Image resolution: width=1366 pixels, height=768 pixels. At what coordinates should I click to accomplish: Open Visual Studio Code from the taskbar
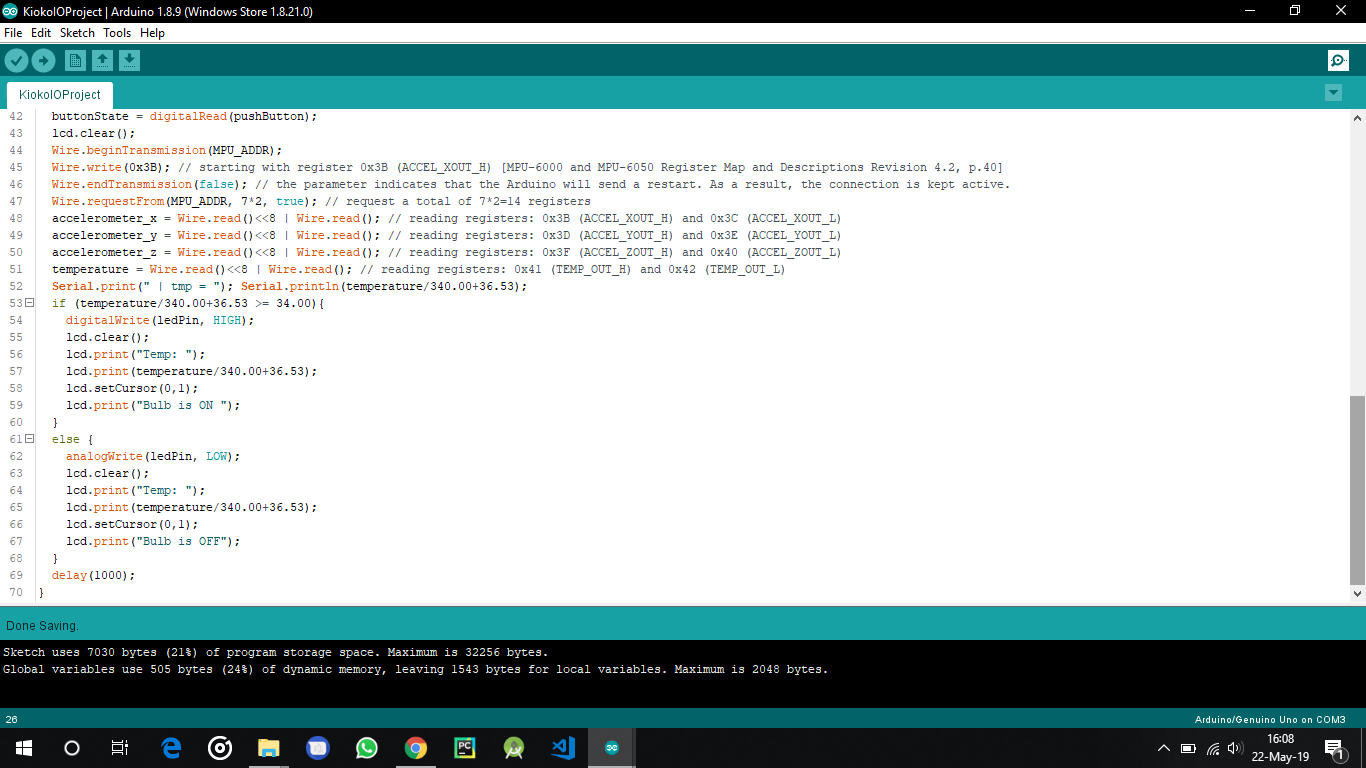click(x=563, y=748)
